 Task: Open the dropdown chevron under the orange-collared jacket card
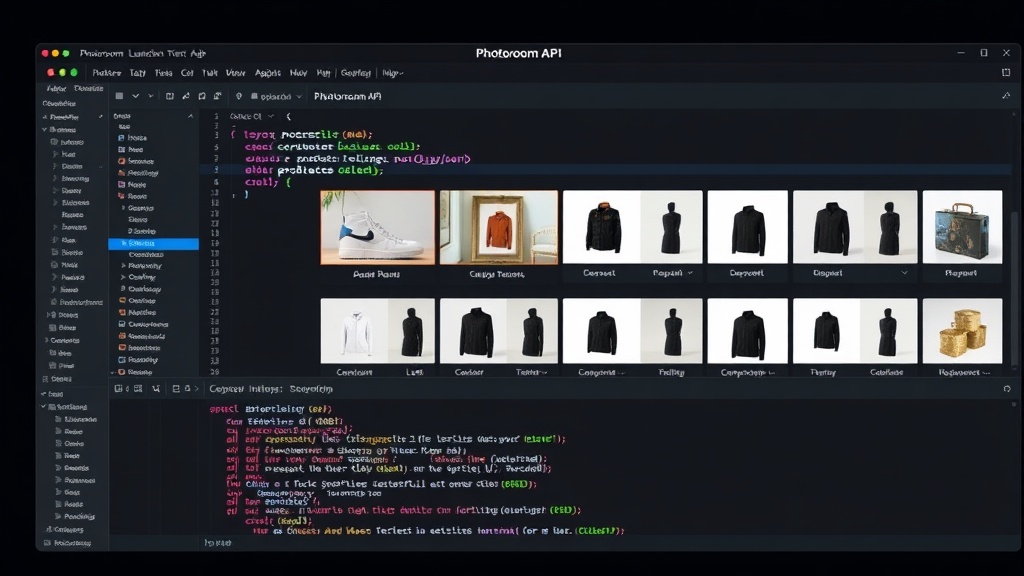click(x=690, y=273)
